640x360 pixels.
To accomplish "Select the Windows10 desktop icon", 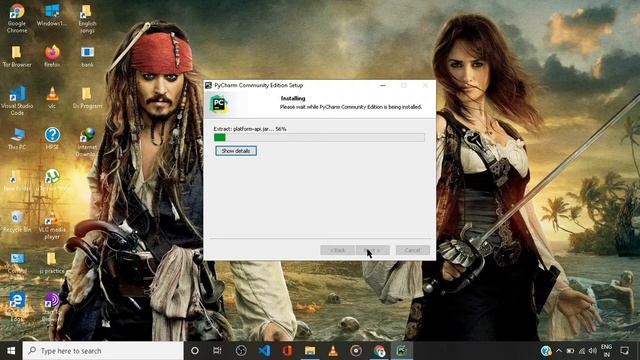I will [52, 15].
